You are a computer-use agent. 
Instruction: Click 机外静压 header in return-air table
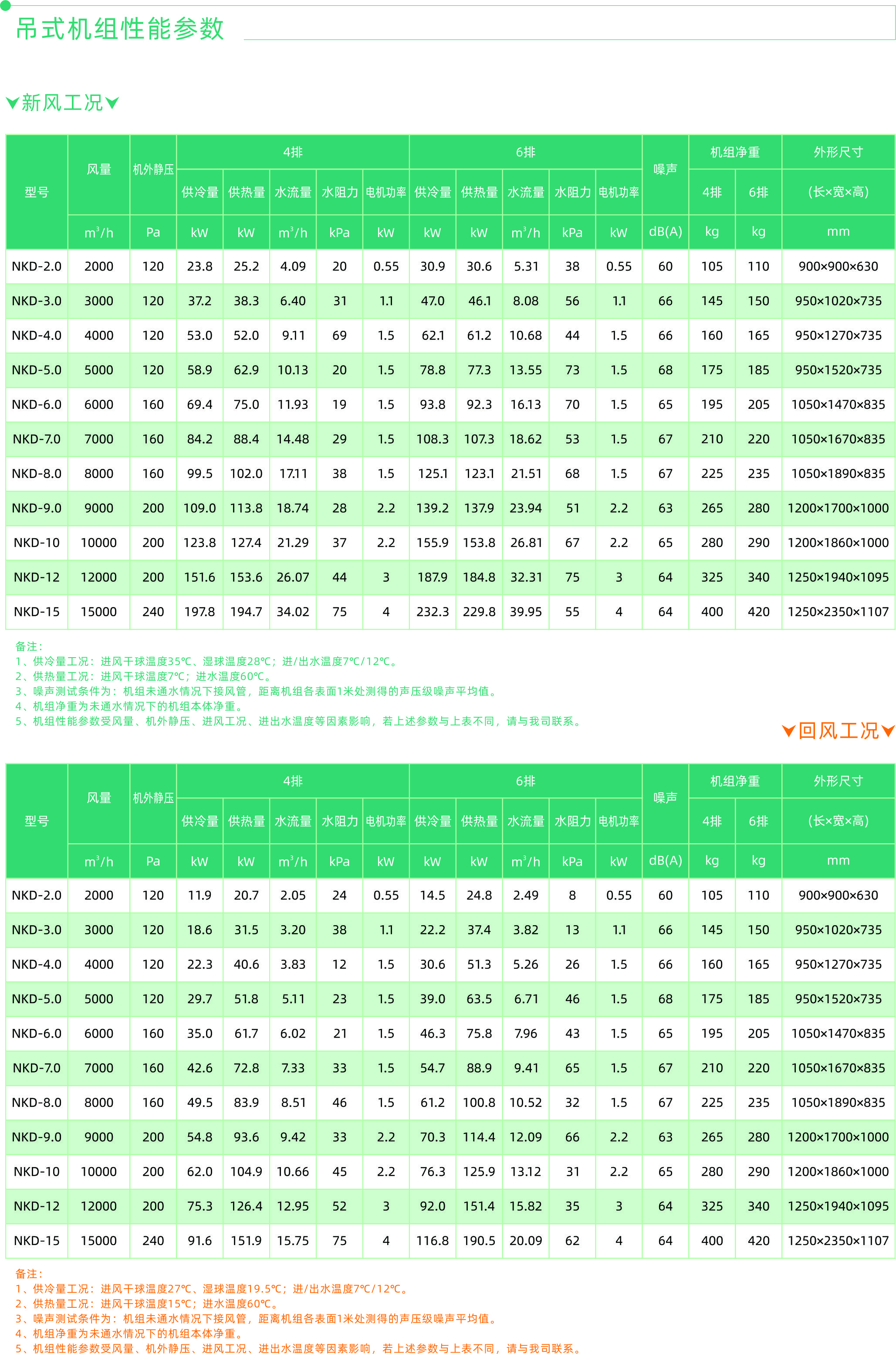click(x=153, y=798)
